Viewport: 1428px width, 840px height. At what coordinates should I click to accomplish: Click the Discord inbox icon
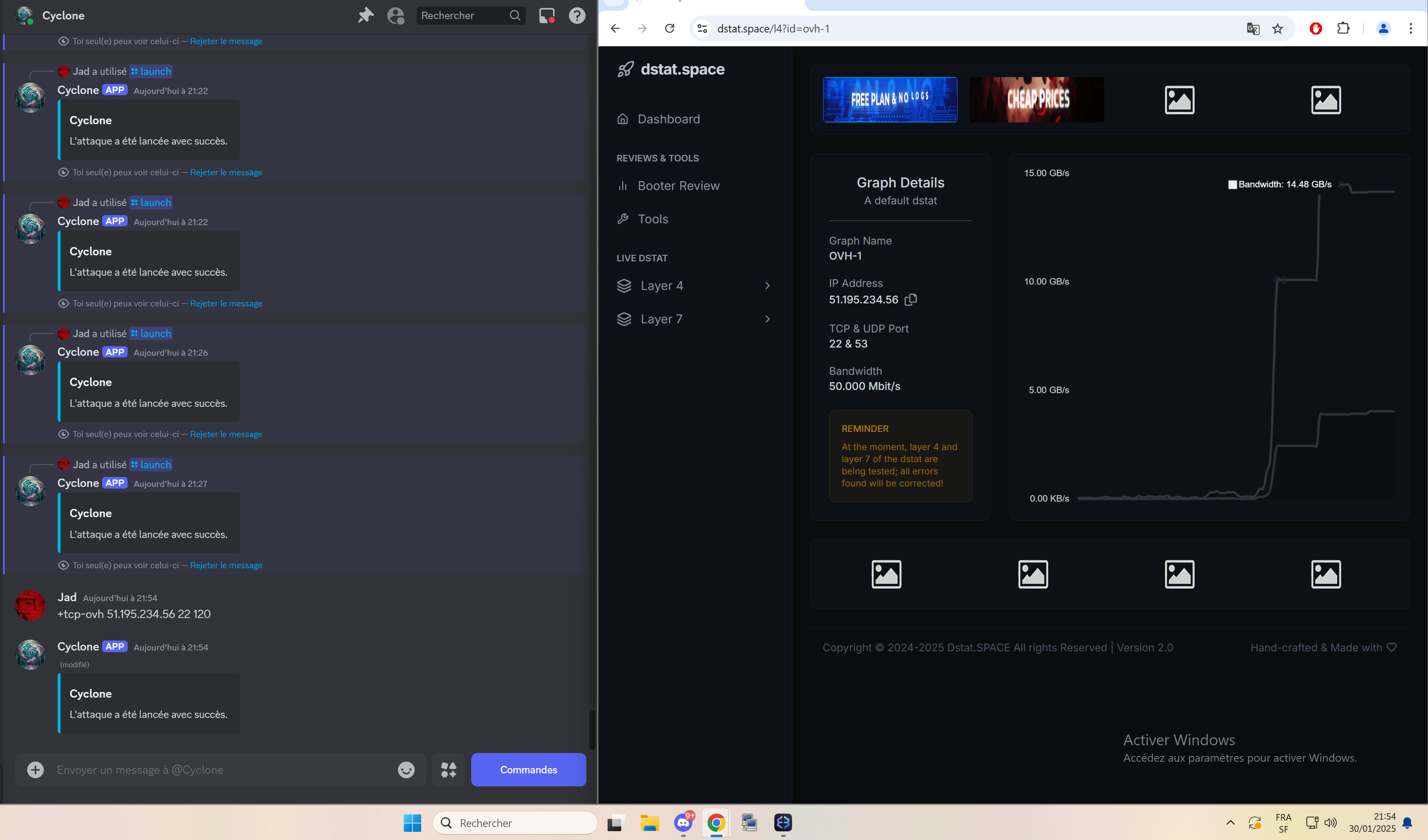coord(546,15)
